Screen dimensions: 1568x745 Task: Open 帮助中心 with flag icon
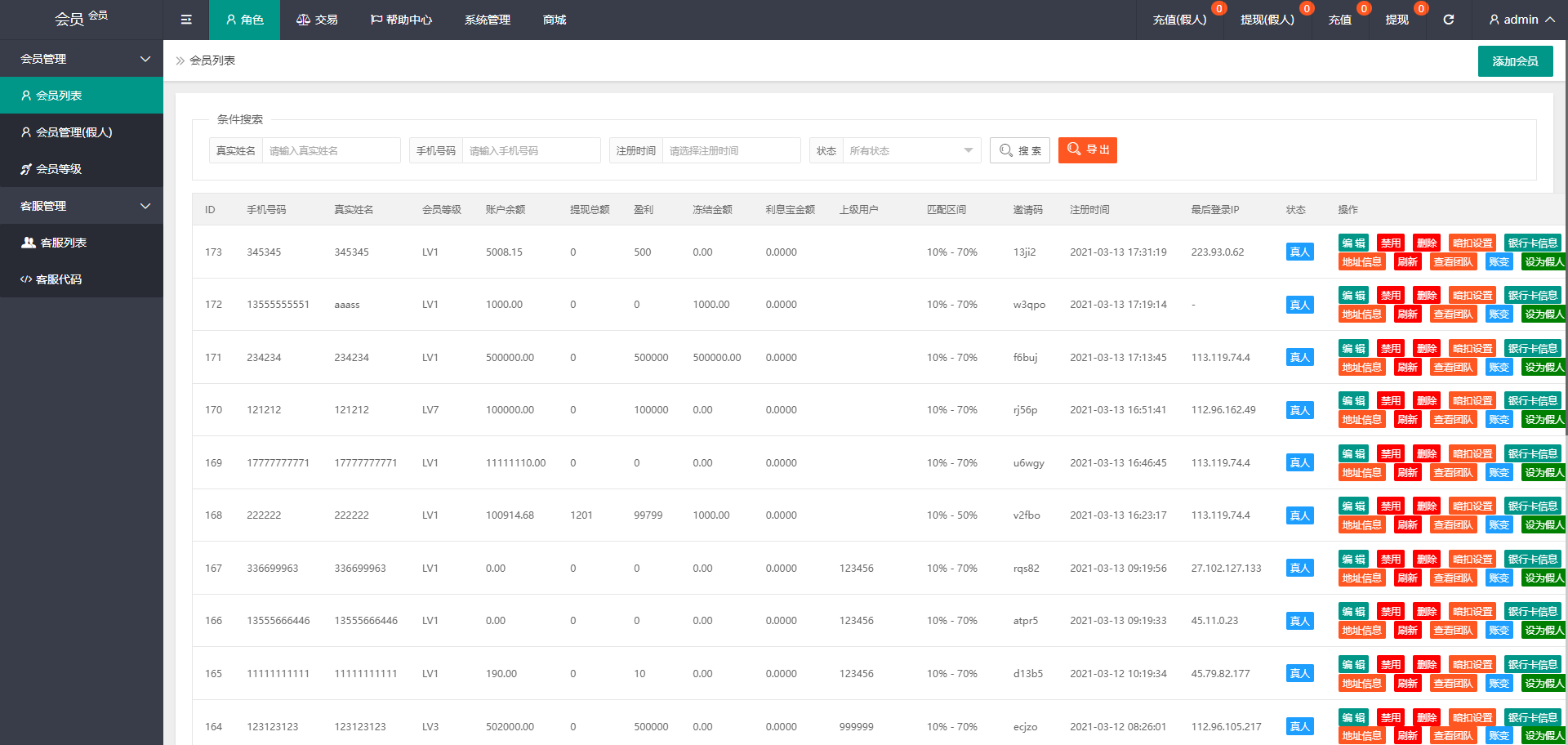pyautogui.click(x=401, y=20)
